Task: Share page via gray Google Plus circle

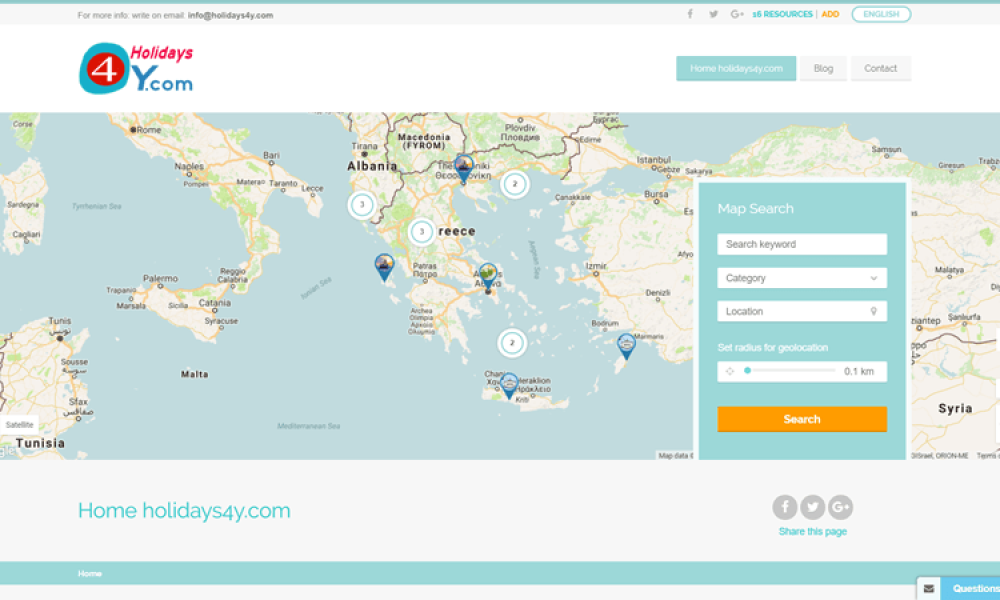Action: point(840,507)
